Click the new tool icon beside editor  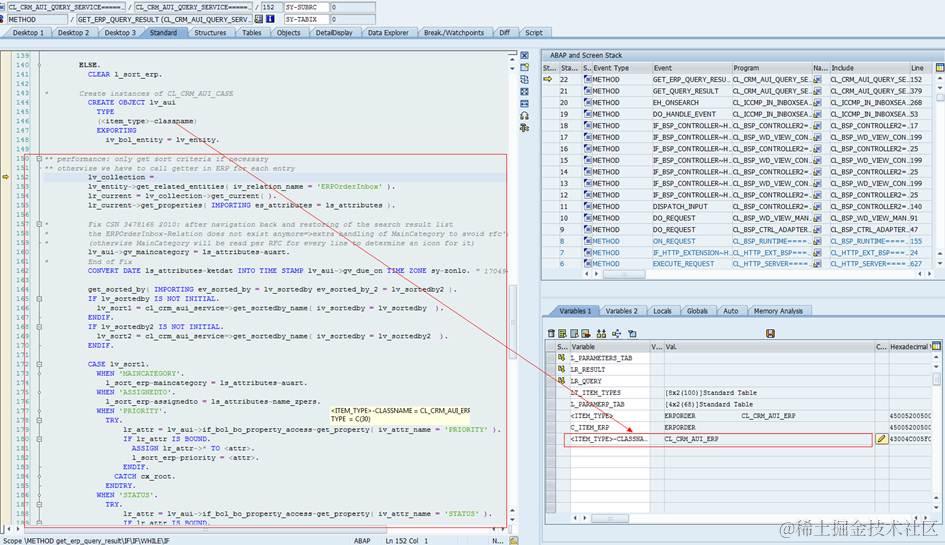tap(524, 68)
